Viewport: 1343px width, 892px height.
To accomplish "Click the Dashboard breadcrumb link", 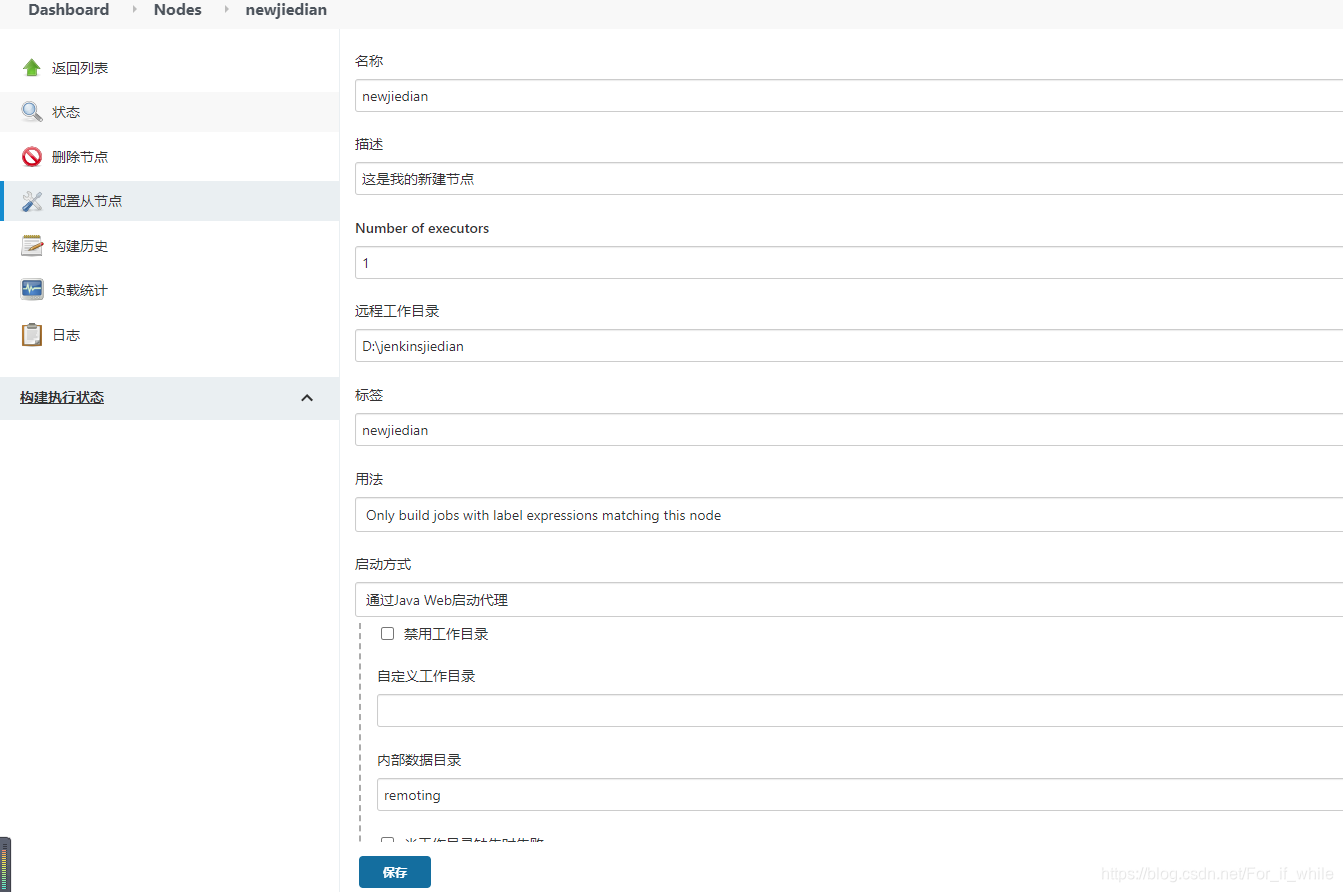I will [x=69, y=10].
